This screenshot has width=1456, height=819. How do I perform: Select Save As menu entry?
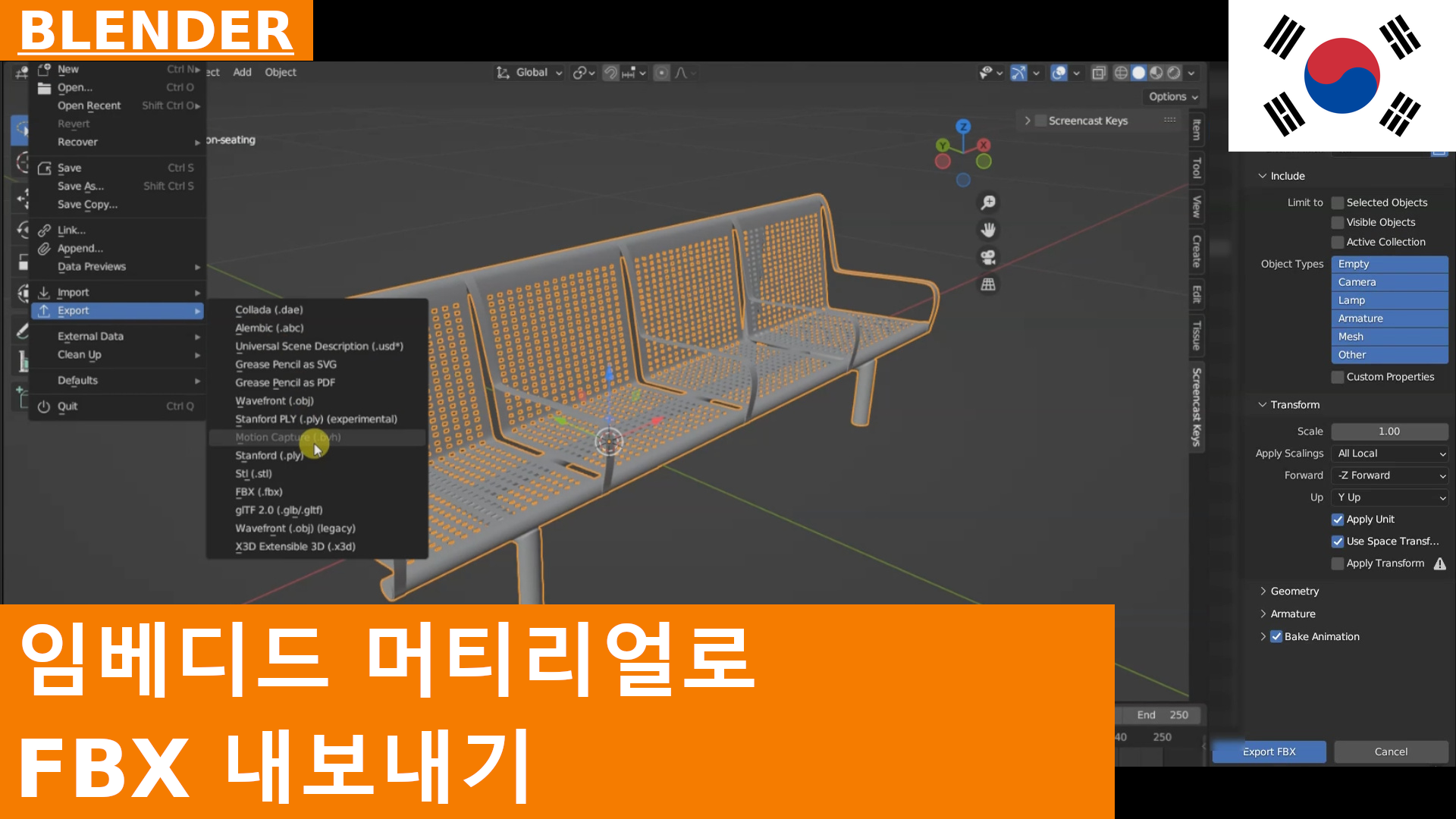coord(118,186)
